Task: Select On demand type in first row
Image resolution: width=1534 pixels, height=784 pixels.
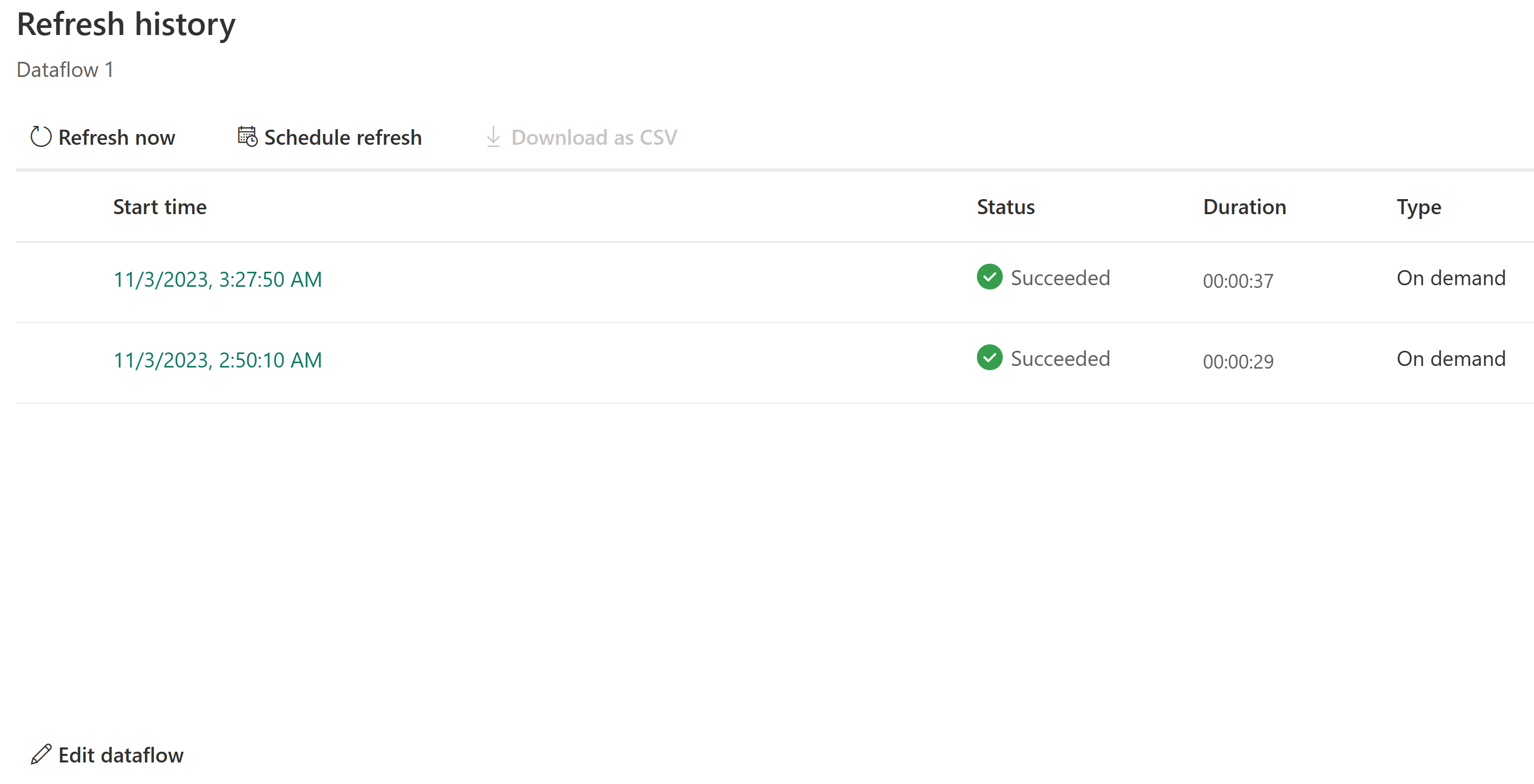Action: point(1451,278)
